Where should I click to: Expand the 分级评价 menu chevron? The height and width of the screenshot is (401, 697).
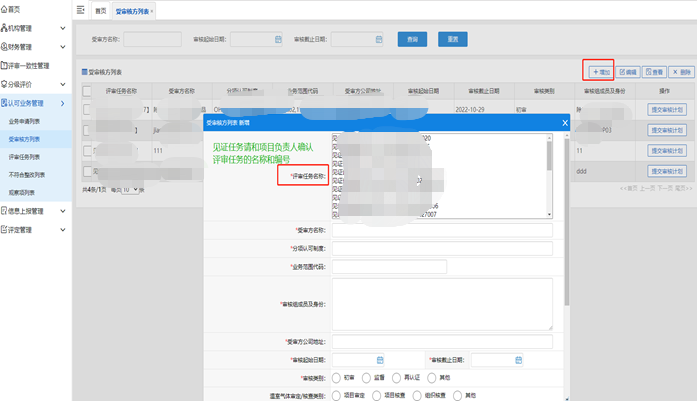click(63, 84)
